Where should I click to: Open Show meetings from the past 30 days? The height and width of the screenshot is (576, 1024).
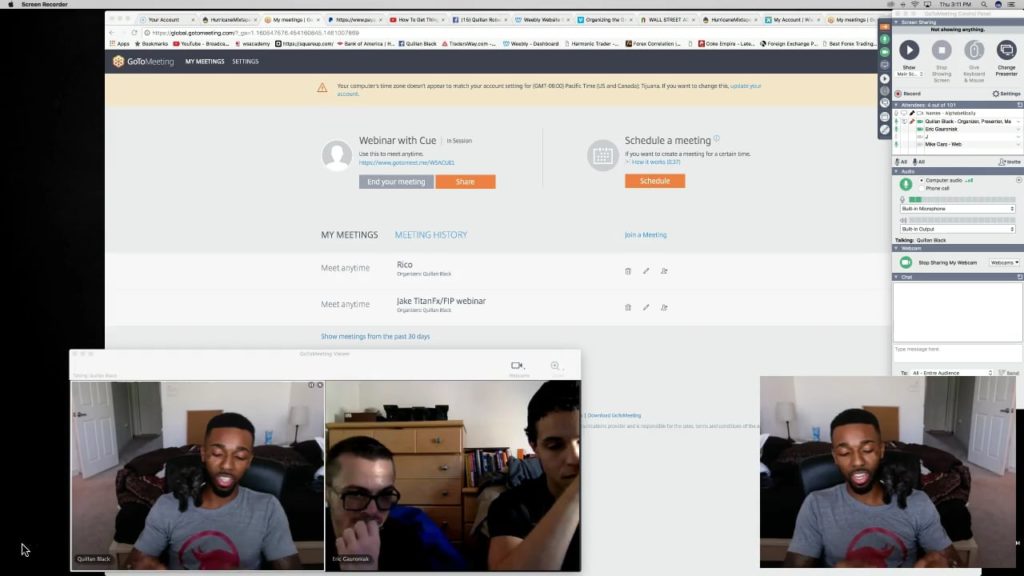point(376,336)
